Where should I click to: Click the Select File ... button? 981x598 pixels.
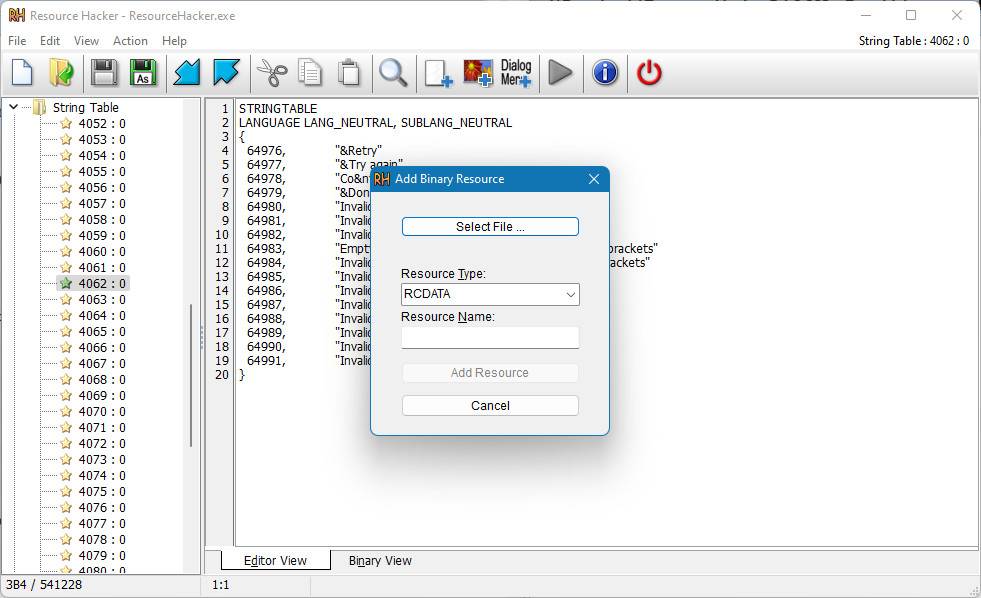click(490, 226)
